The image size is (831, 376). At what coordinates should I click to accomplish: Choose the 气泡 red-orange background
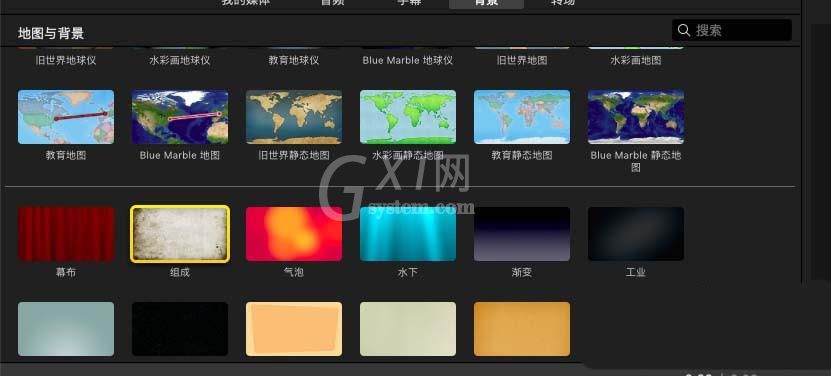pos(294,234)
